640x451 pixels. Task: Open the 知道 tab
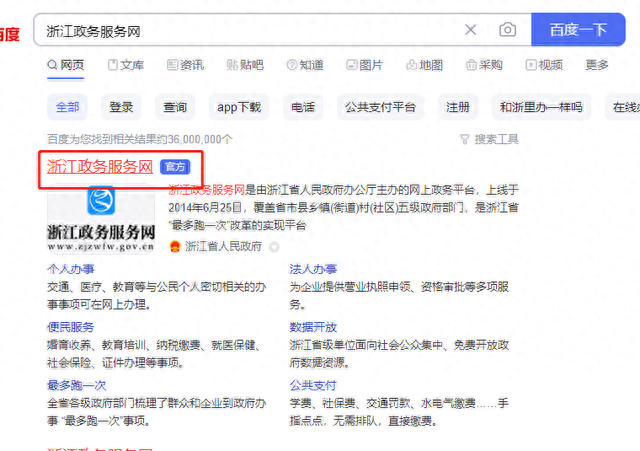pos(304,65)
